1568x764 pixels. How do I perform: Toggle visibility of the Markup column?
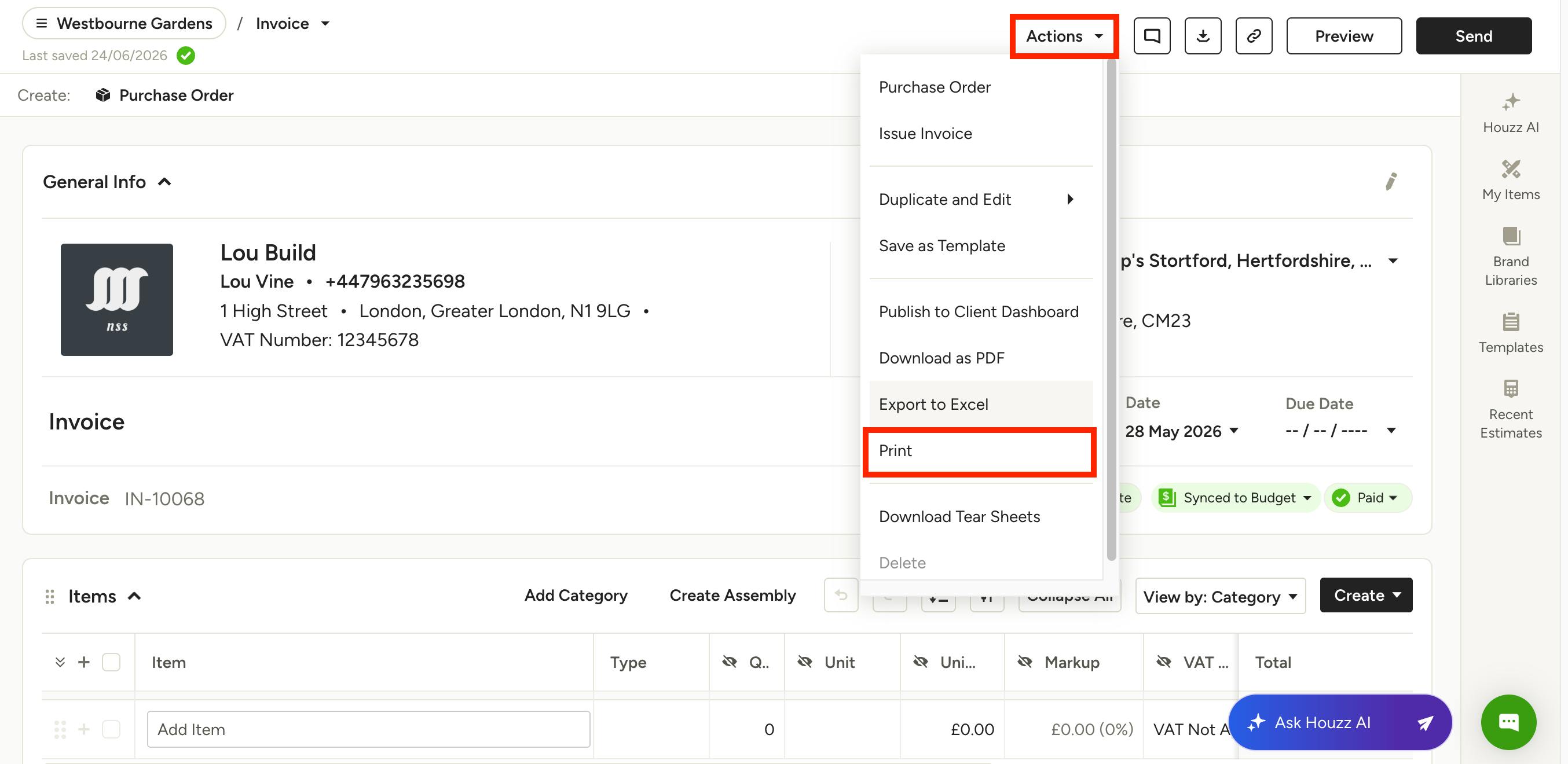coord(1025,661)
